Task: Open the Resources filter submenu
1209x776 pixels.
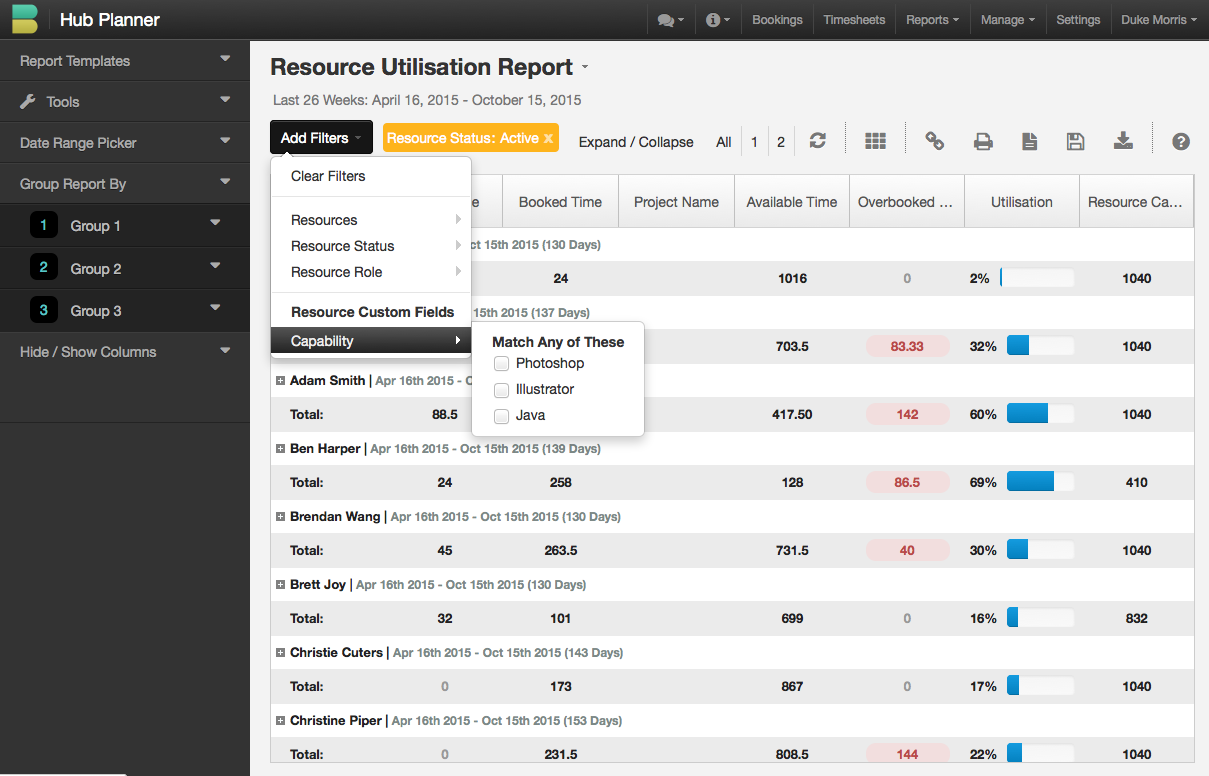Action: pos(370,220)
